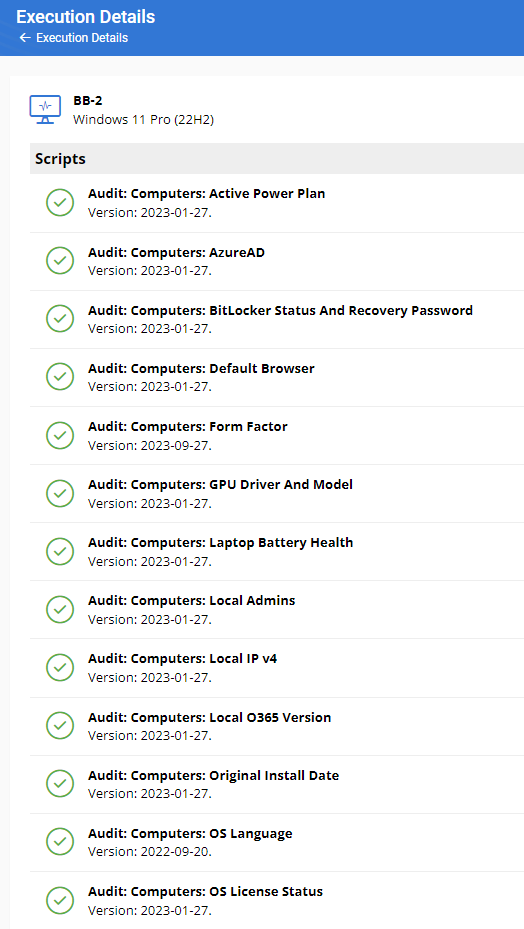This screenshot has width=524, height=929.
Task: Click the Execution Details back link
Action: point(82,38)
